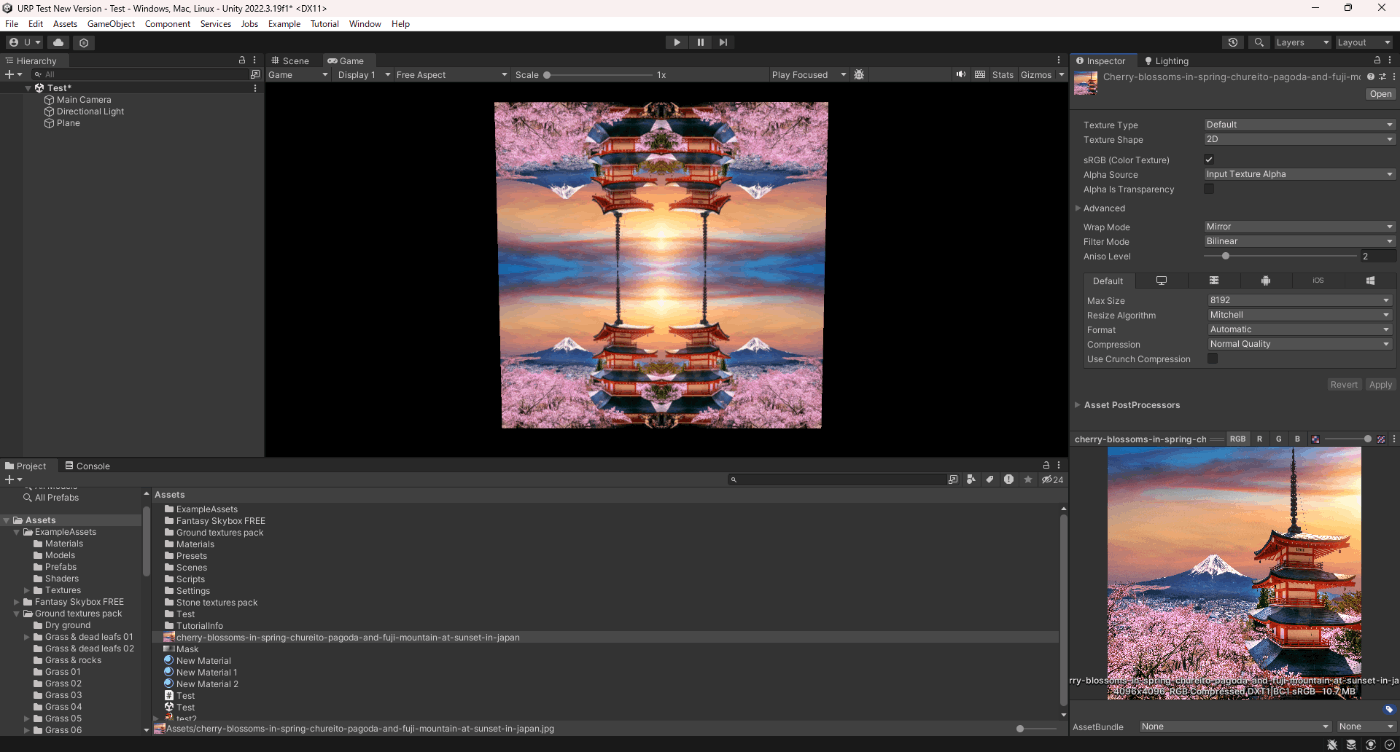
Task: Open the Layers dropdown in toolbar
Action: click(x=1303, y=42)
